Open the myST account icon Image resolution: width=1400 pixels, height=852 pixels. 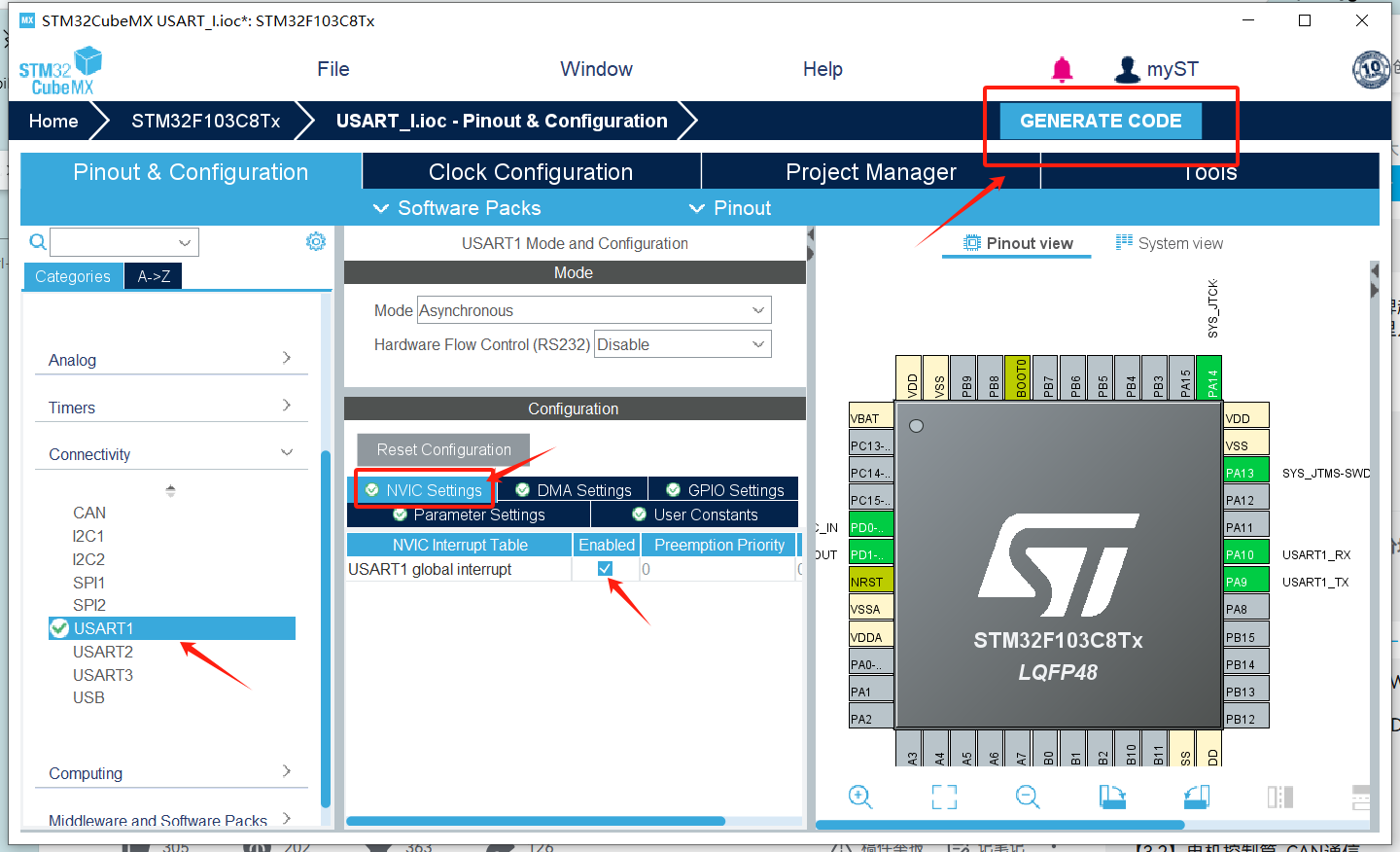pos(1127,69)
